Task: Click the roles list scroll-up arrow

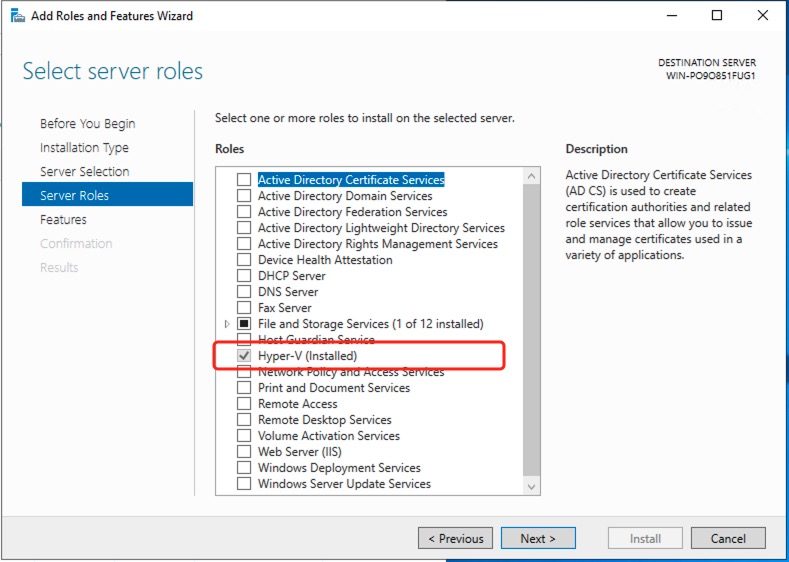Action: (531, 176)
